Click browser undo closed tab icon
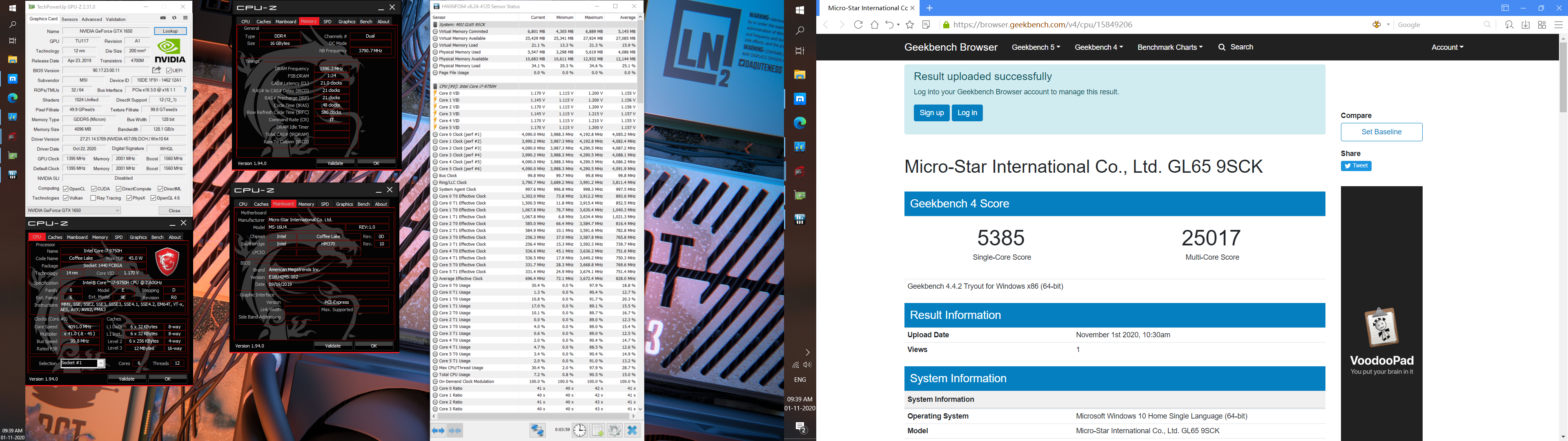 889,25
